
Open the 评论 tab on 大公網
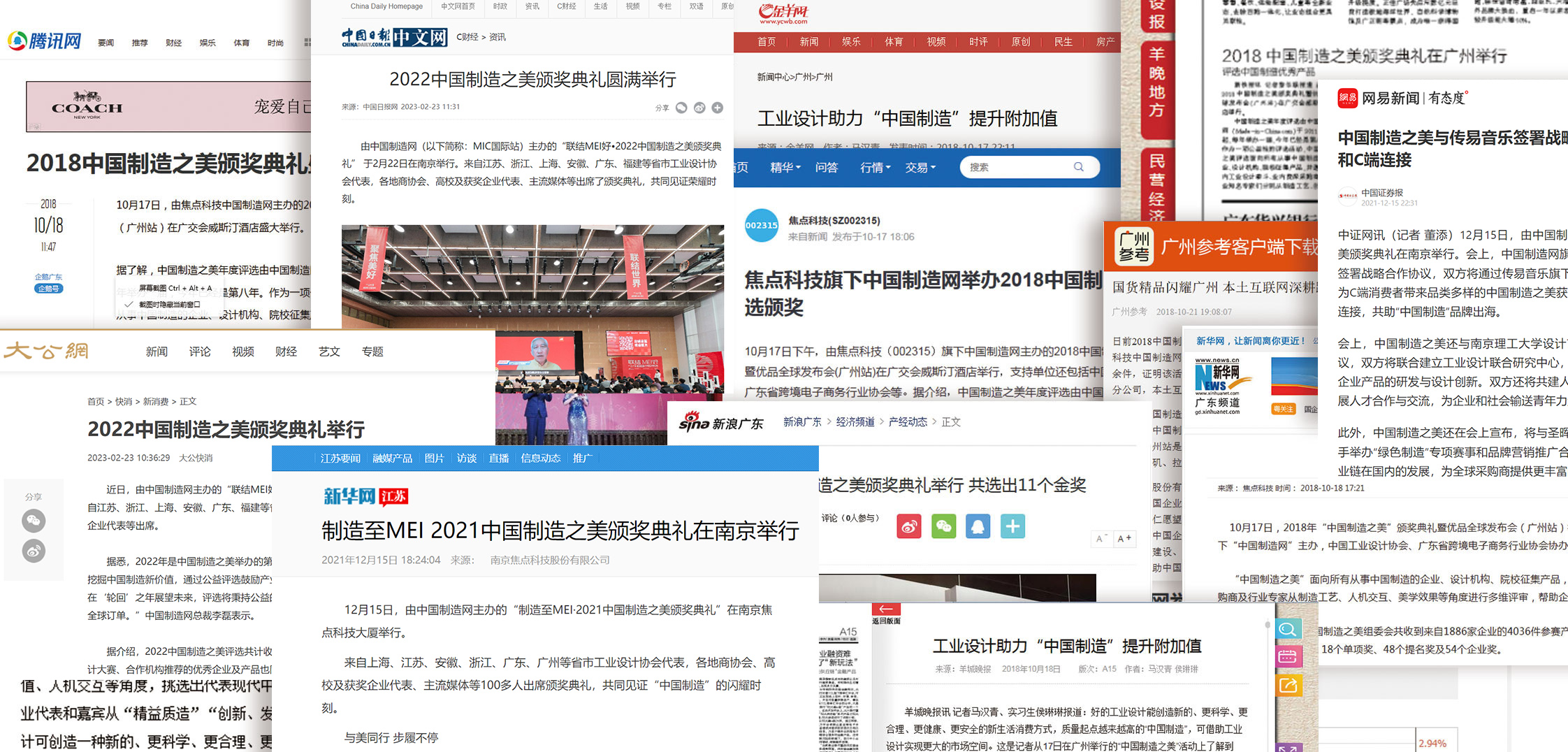coord(200,352)
